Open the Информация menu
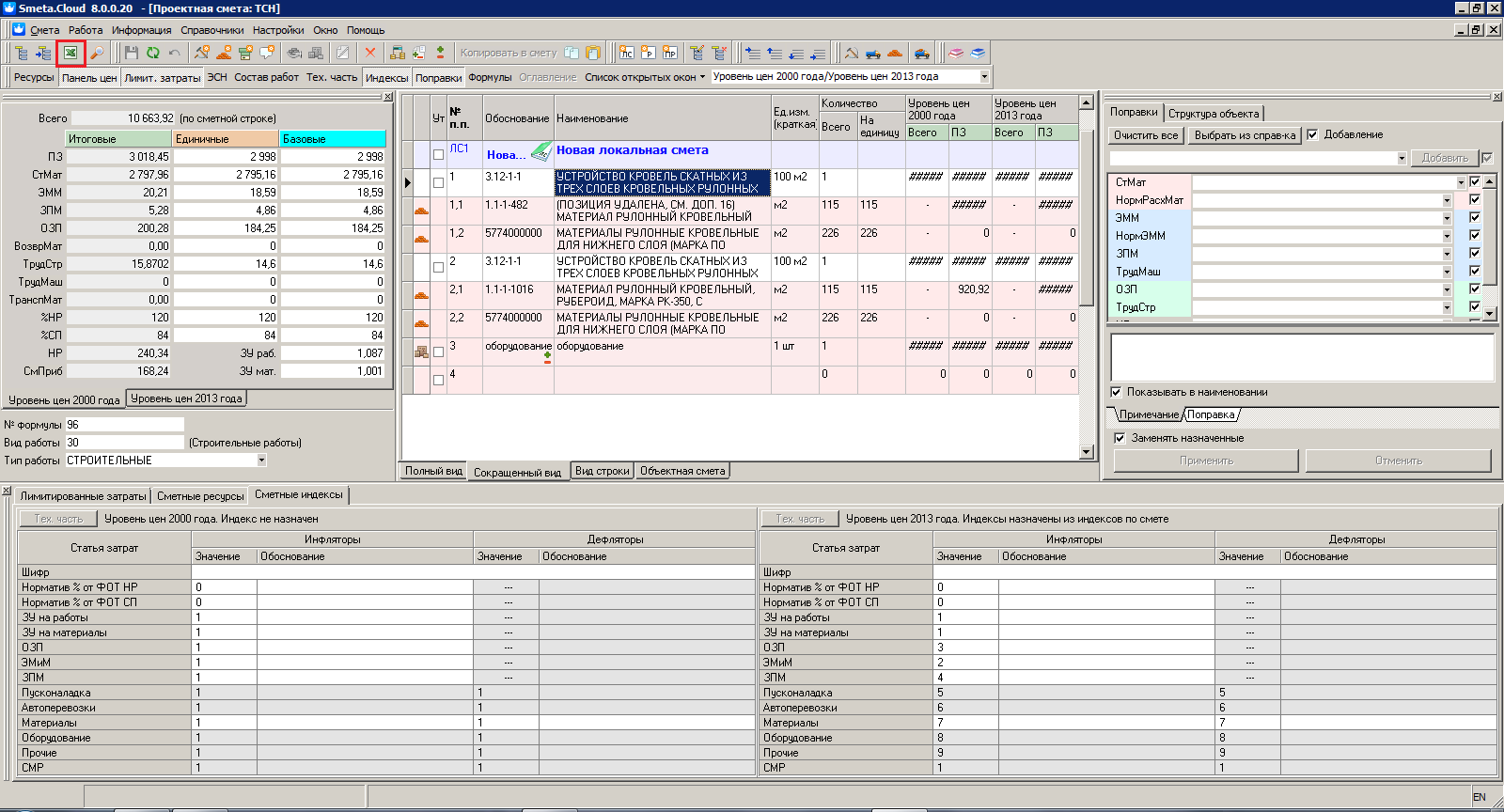 (x=141, y=30)
